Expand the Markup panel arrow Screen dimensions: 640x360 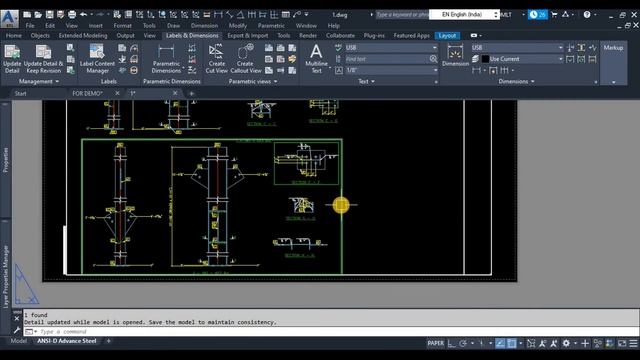[x=613, y=82]
